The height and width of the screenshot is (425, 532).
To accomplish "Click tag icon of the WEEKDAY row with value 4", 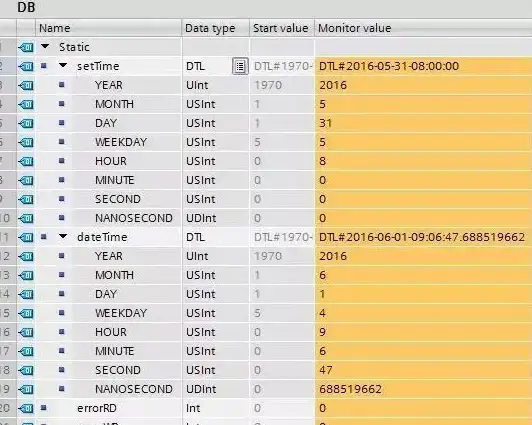I will (x=26, y=313).
